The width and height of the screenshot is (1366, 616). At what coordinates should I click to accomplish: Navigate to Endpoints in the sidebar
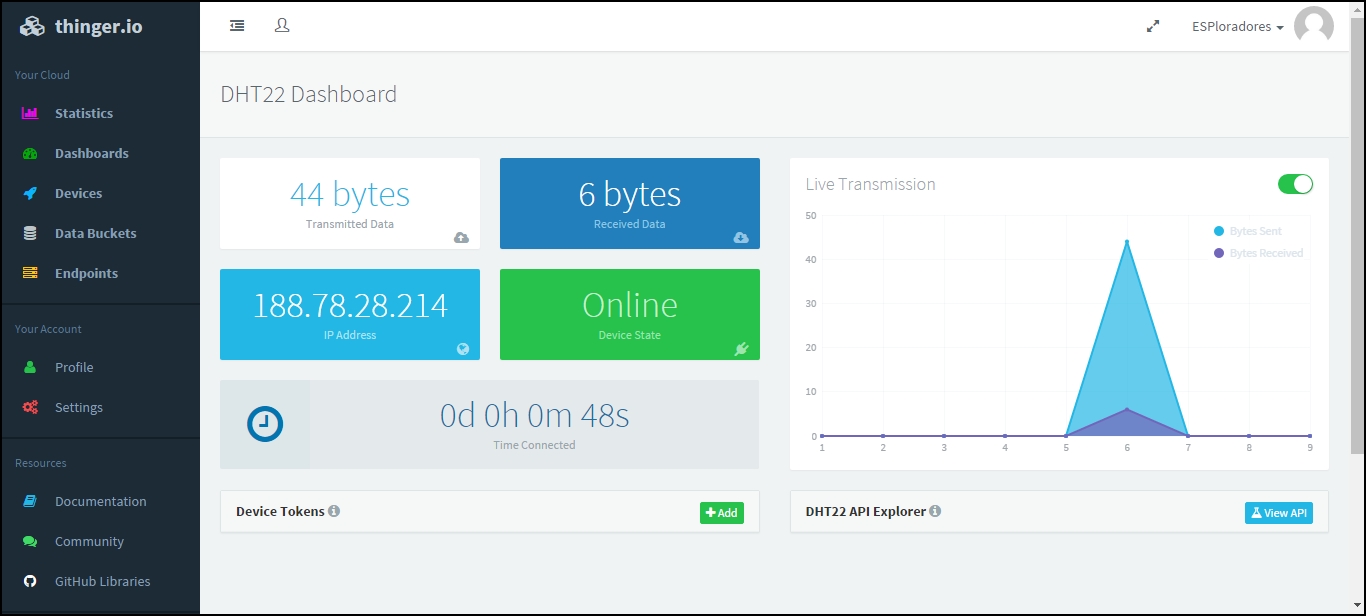(x=87, y=273)
